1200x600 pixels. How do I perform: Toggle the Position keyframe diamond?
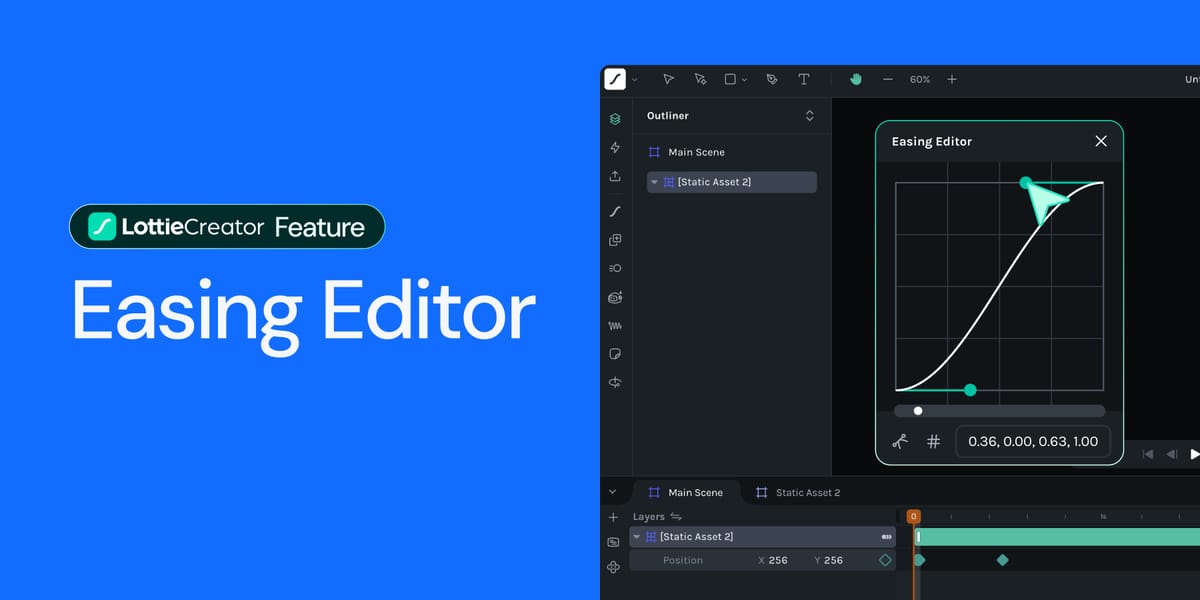884,559
